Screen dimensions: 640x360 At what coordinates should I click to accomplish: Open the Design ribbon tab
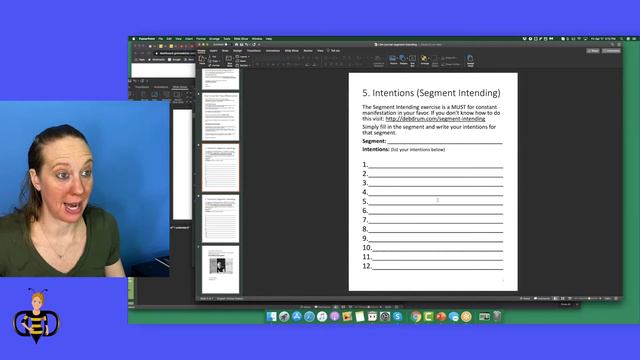click(x=238, y=51)
